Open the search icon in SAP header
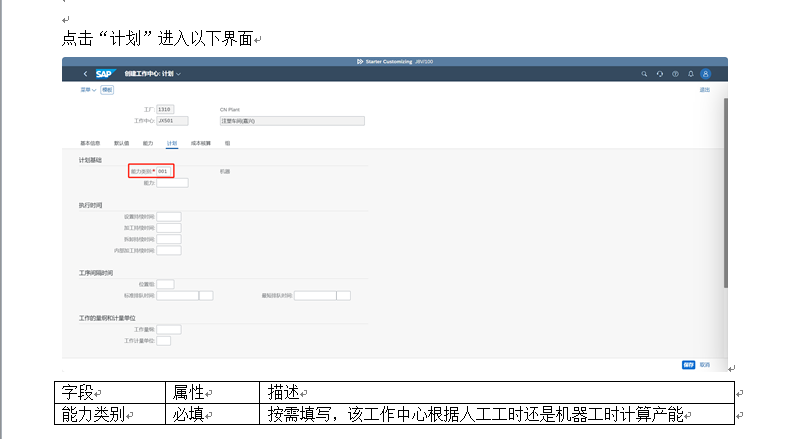This screenshot has height=439, width=788. click(644, 74)
